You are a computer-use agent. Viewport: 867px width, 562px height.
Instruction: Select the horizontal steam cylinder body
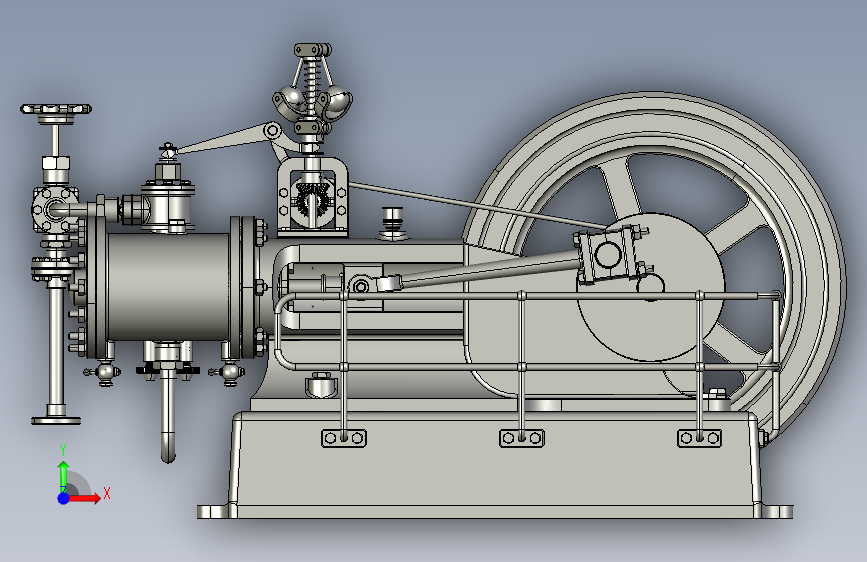(168, 287)
